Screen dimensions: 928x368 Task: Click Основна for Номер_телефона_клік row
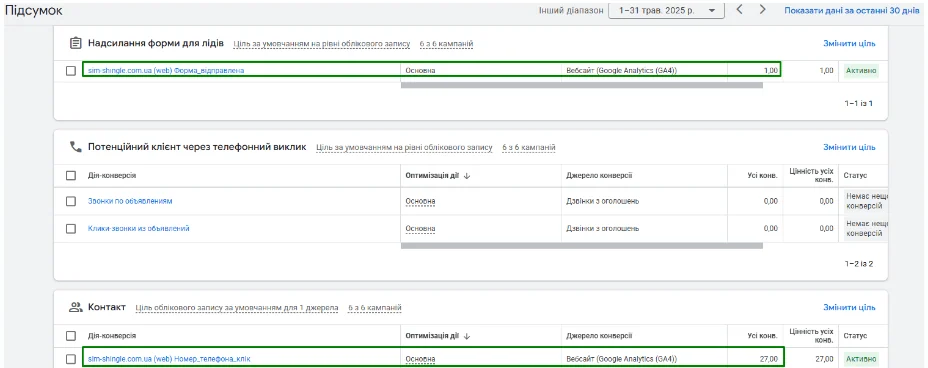[x=420, y=359]
